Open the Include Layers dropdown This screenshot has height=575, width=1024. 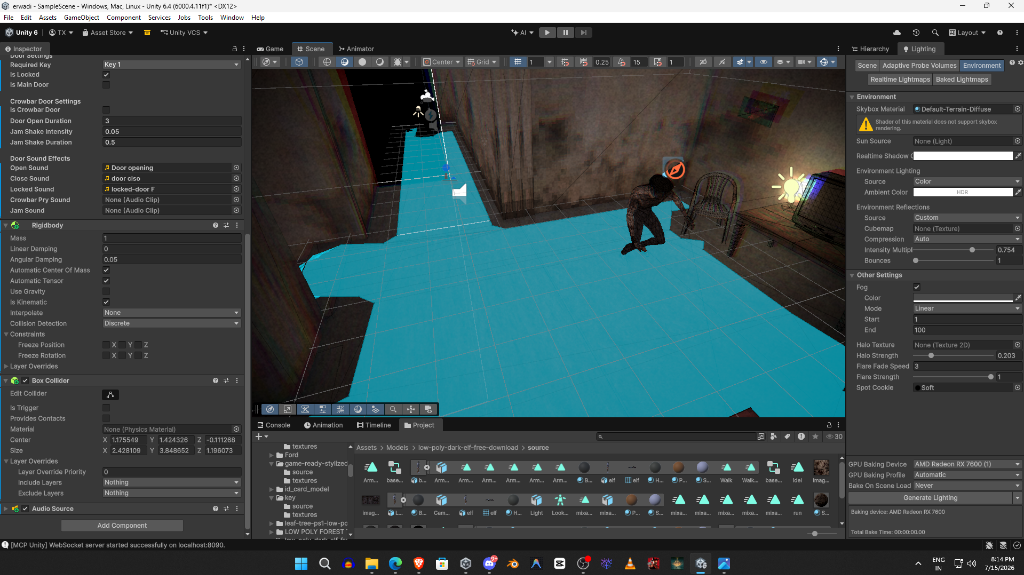coord(172,483)
